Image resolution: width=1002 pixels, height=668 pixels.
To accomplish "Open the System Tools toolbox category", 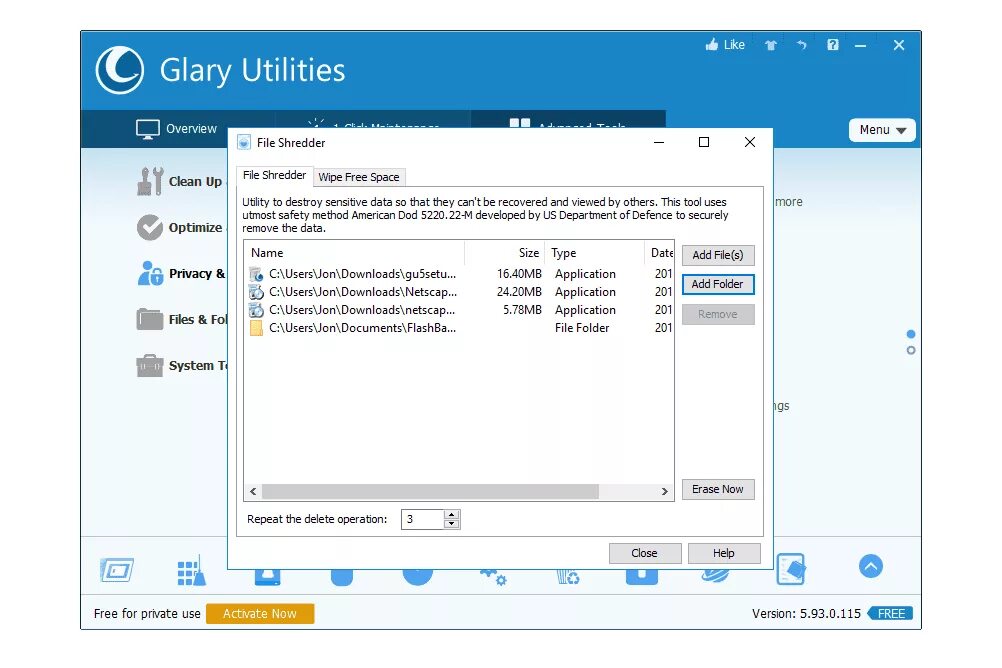I will point(181,366).
